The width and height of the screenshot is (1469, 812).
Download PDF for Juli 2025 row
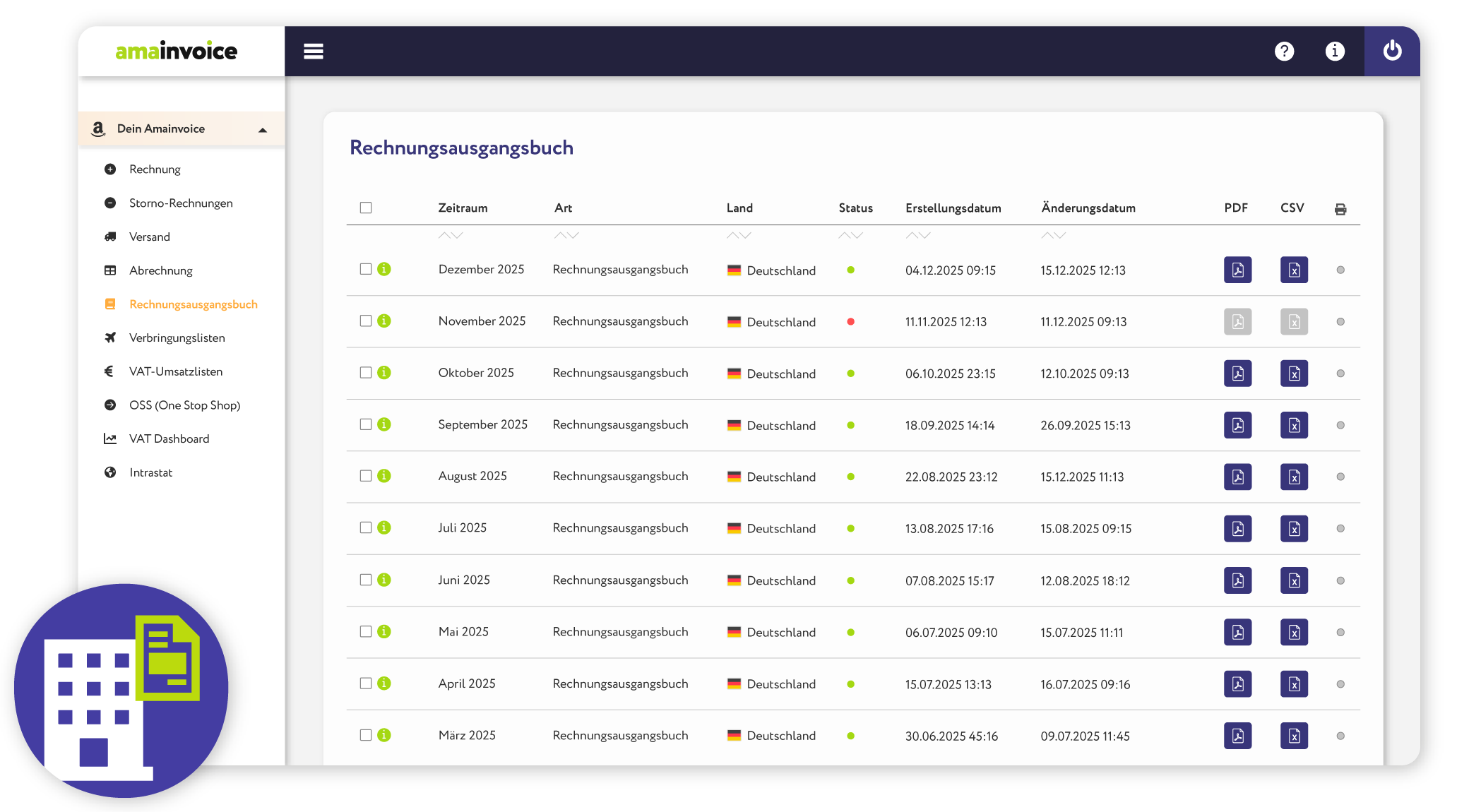coord(1237,528)
